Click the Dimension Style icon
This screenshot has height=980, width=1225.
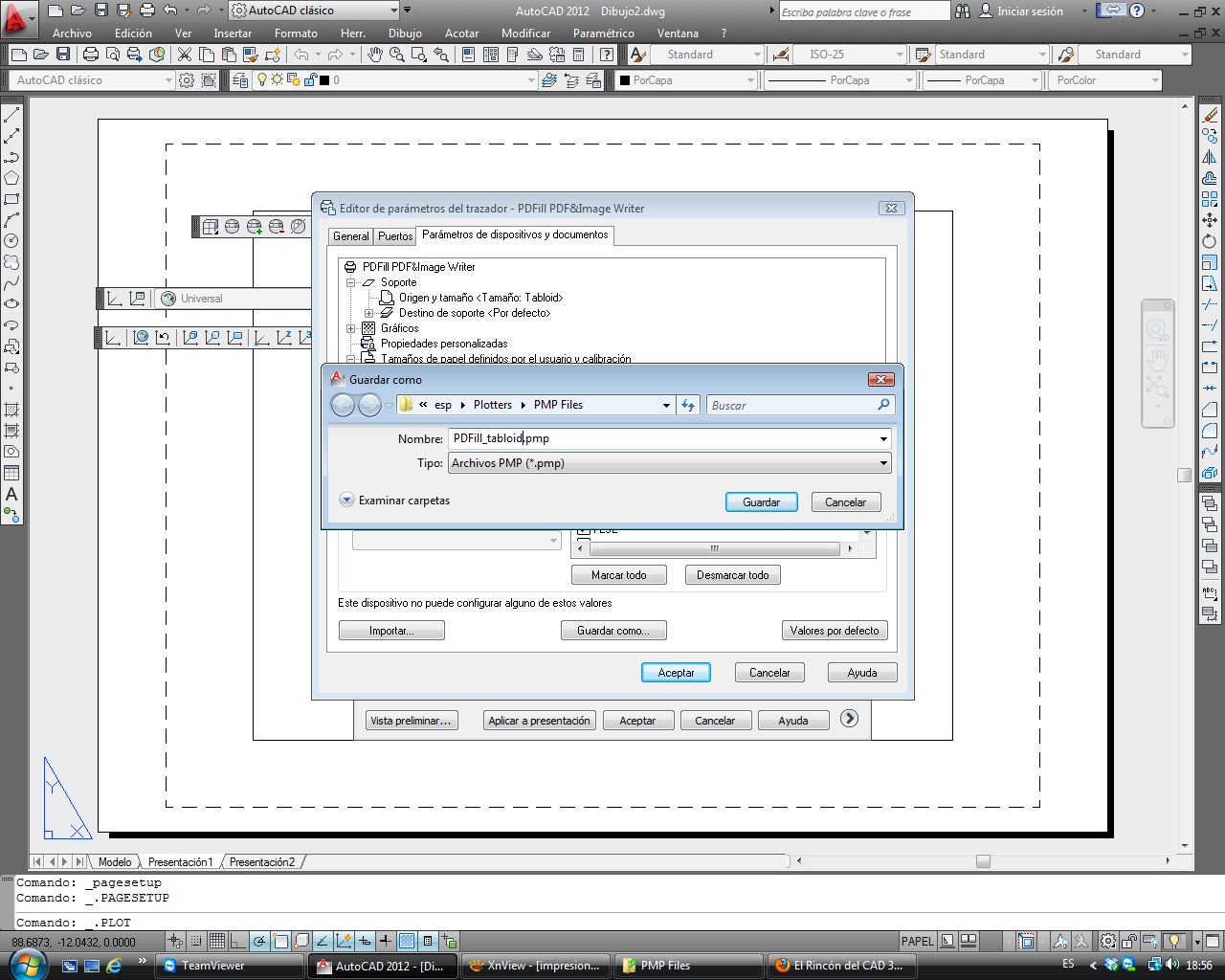click(781, 55)
